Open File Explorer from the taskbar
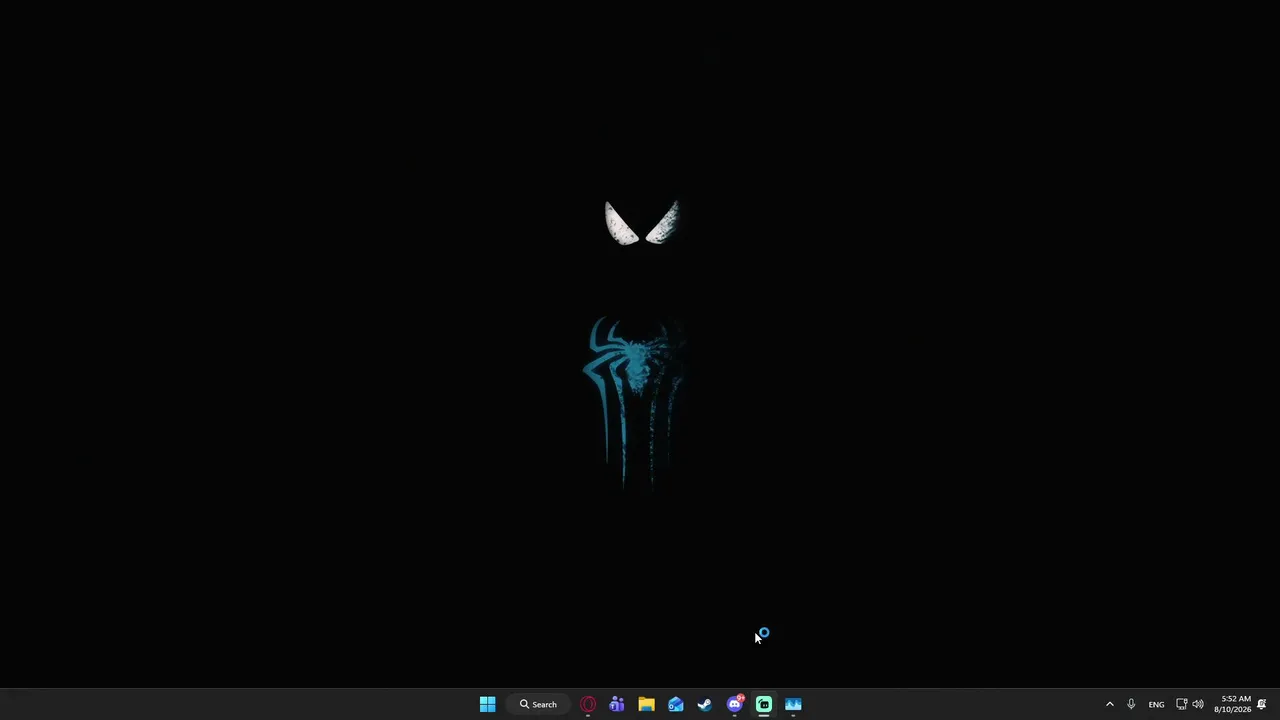1280x720 pixels. pos(646,704)
